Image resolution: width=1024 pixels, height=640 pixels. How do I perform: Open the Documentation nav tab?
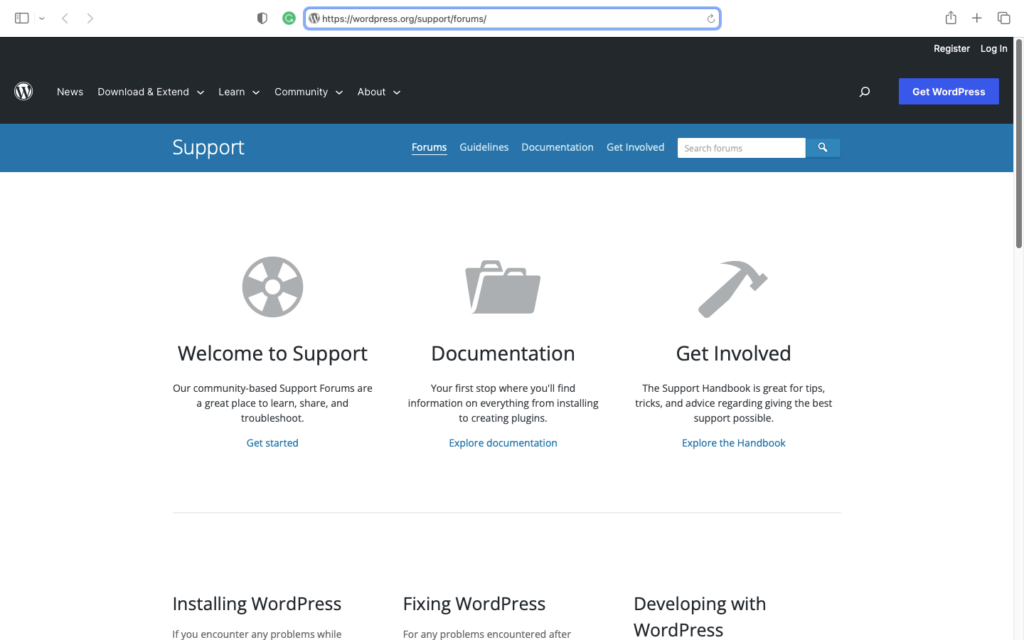(557, 148)
